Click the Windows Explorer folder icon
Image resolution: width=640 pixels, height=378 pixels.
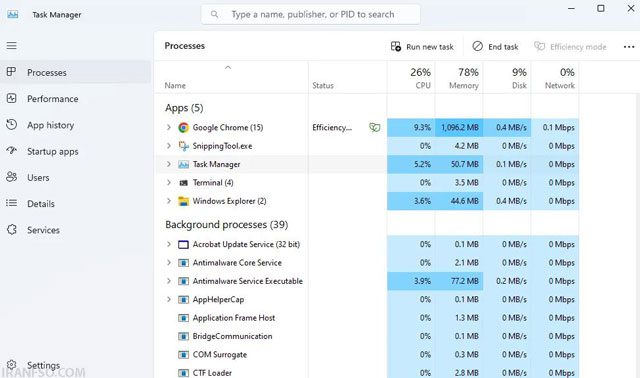click(x=184, y=201)
